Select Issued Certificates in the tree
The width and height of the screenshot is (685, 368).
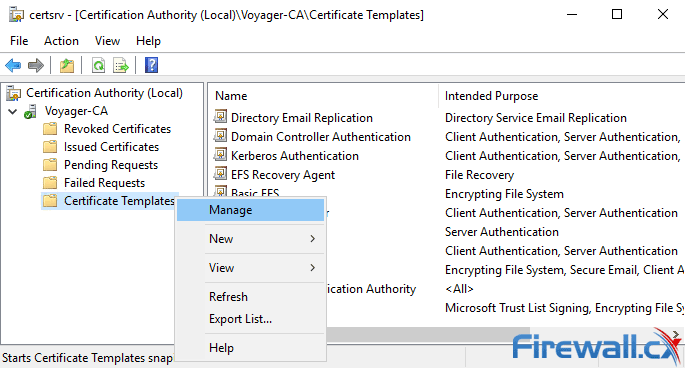pyautogui.click(x=111, y=147)
